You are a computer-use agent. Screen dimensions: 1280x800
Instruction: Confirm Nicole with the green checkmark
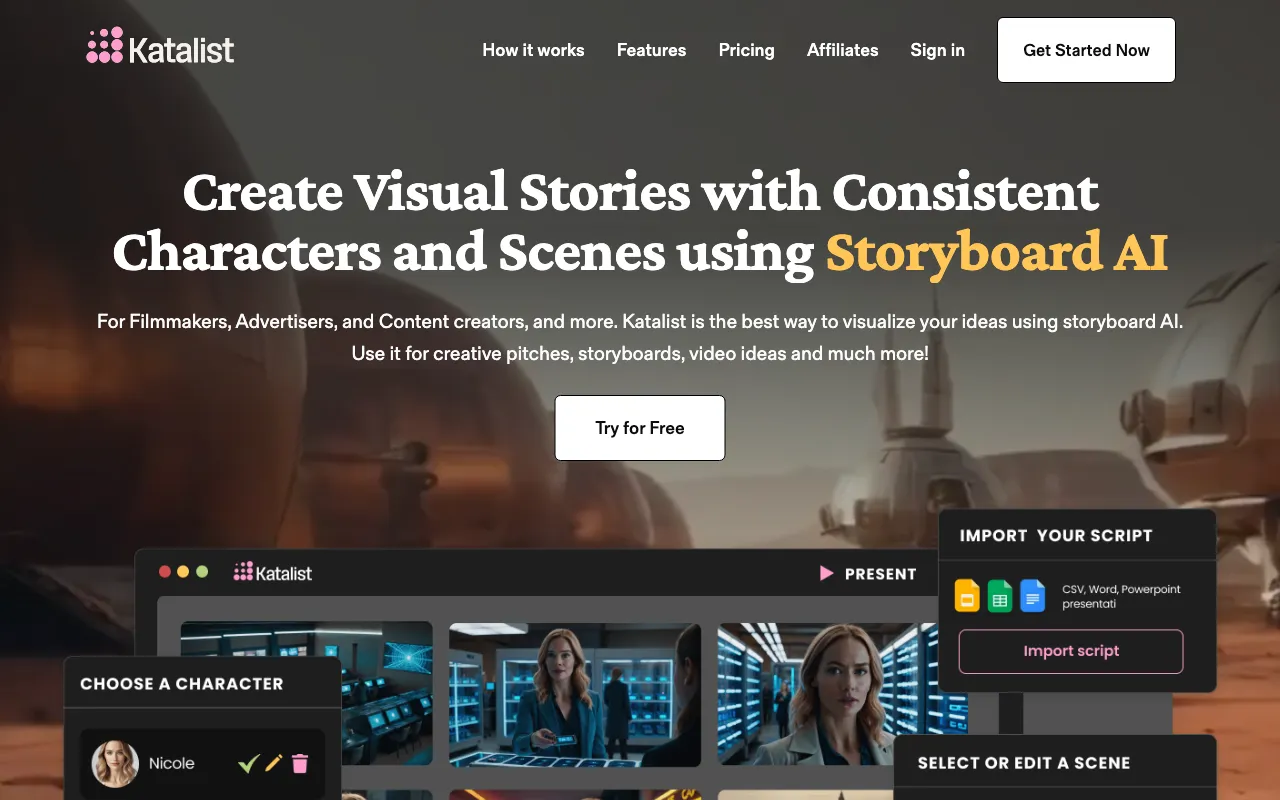click(x=248, y=763)
